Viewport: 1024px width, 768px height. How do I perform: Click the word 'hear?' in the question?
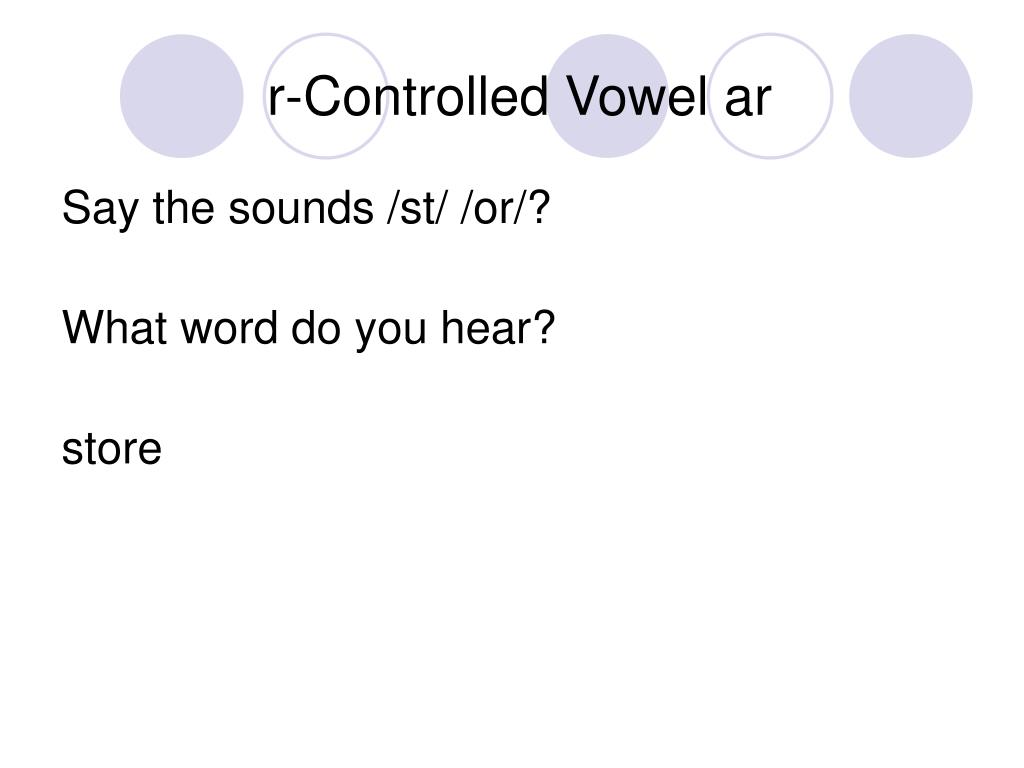498,328
